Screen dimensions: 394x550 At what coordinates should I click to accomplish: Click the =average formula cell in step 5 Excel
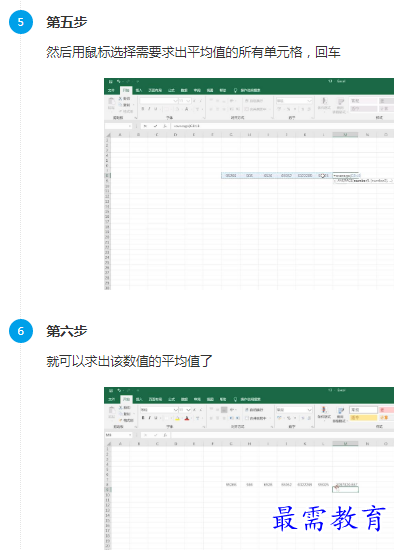point(345,175)
